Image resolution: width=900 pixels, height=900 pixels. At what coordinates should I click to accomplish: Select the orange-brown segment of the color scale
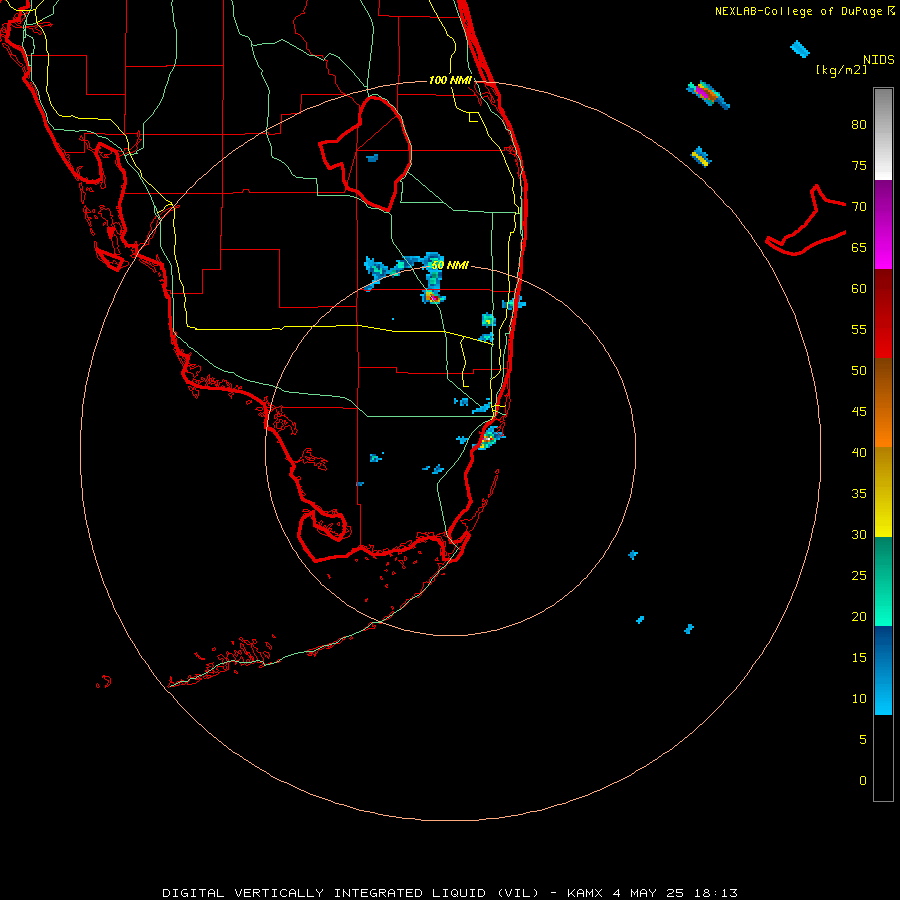pyautogui.click(x=883, y=402)
